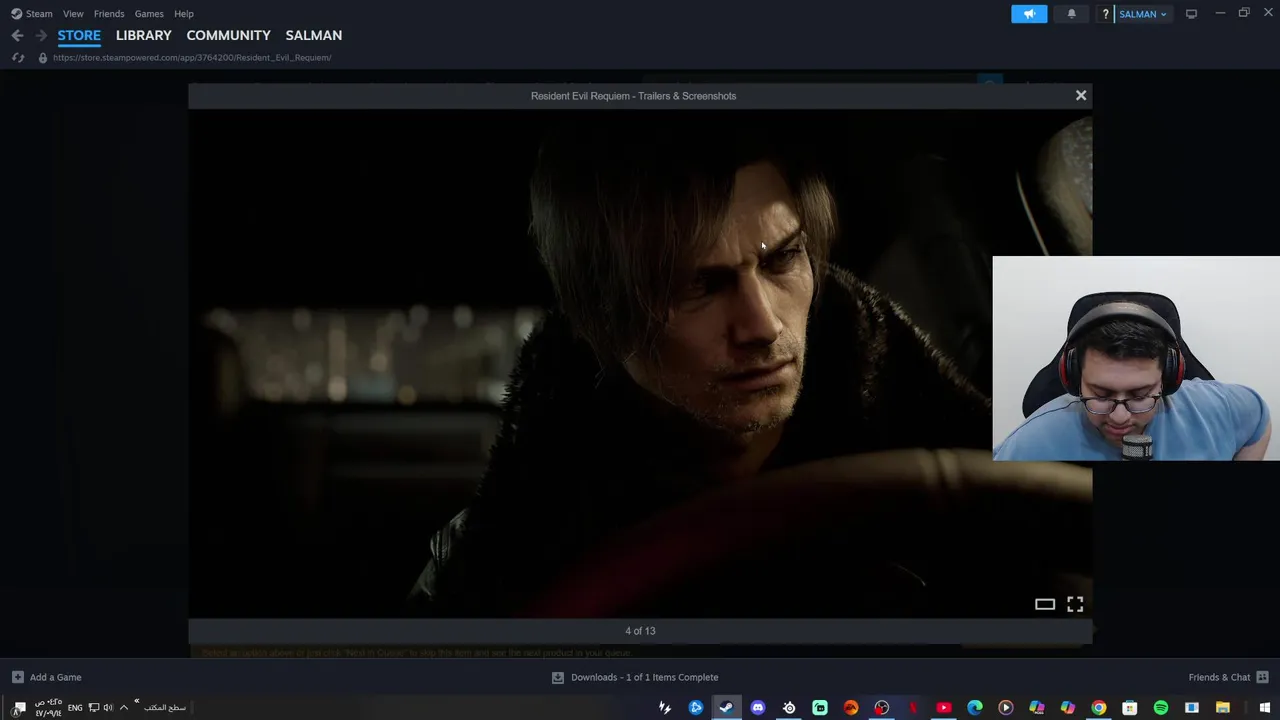Open Microsoft Edge from the taskbar
This screenshot has width=1280, height=720.
[x=975, y=707]
